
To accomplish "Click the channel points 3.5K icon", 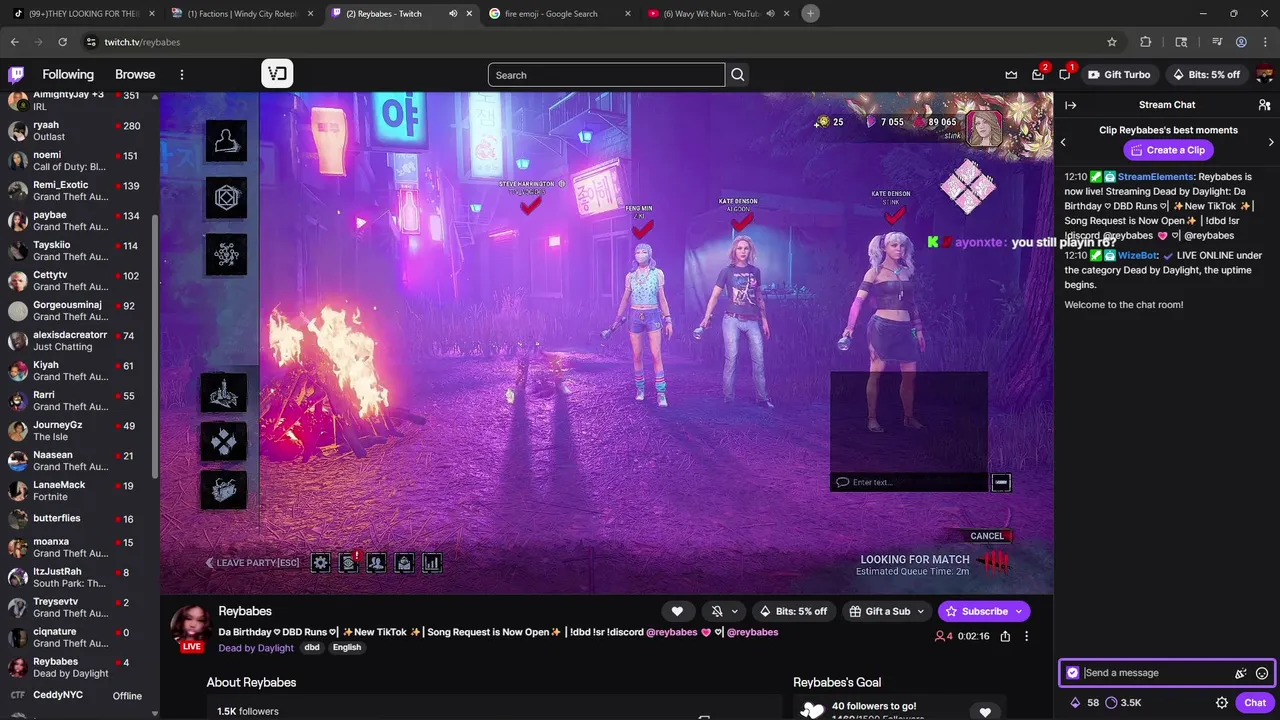I will [x=1111, y=703].
